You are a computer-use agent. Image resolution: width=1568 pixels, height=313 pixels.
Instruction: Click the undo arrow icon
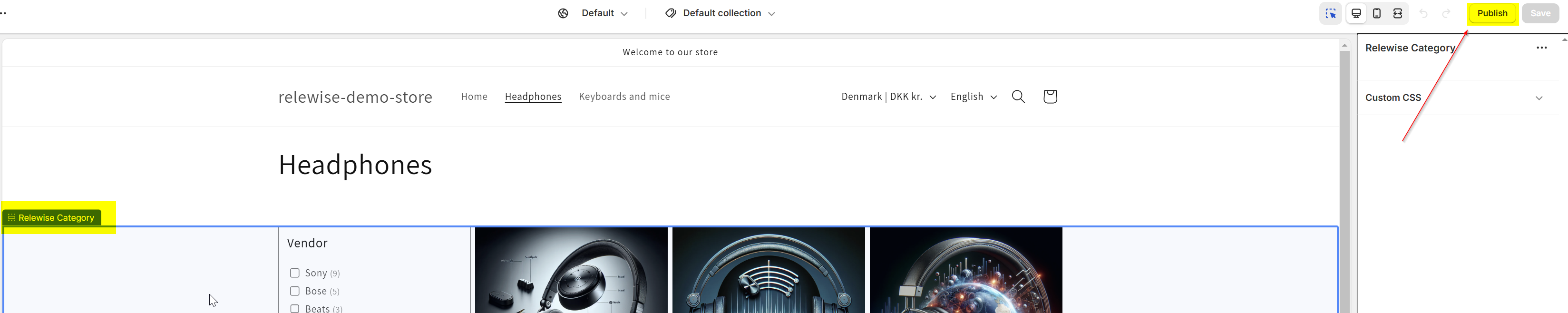[x=1423, y=13]
